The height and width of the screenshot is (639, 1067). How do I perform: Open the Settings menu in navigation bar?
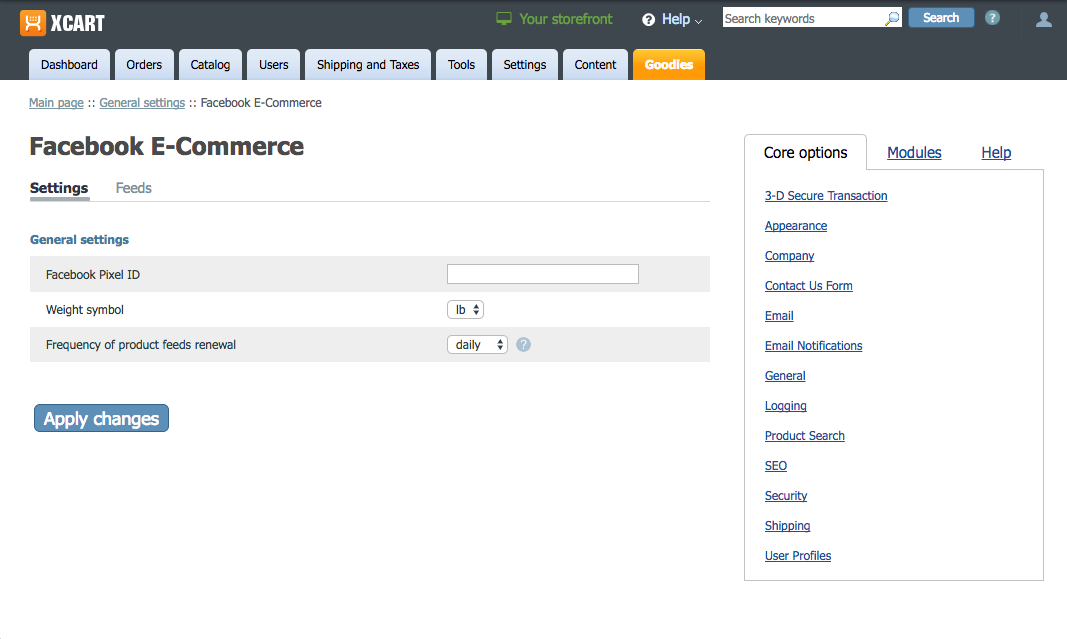pos(525,65)
